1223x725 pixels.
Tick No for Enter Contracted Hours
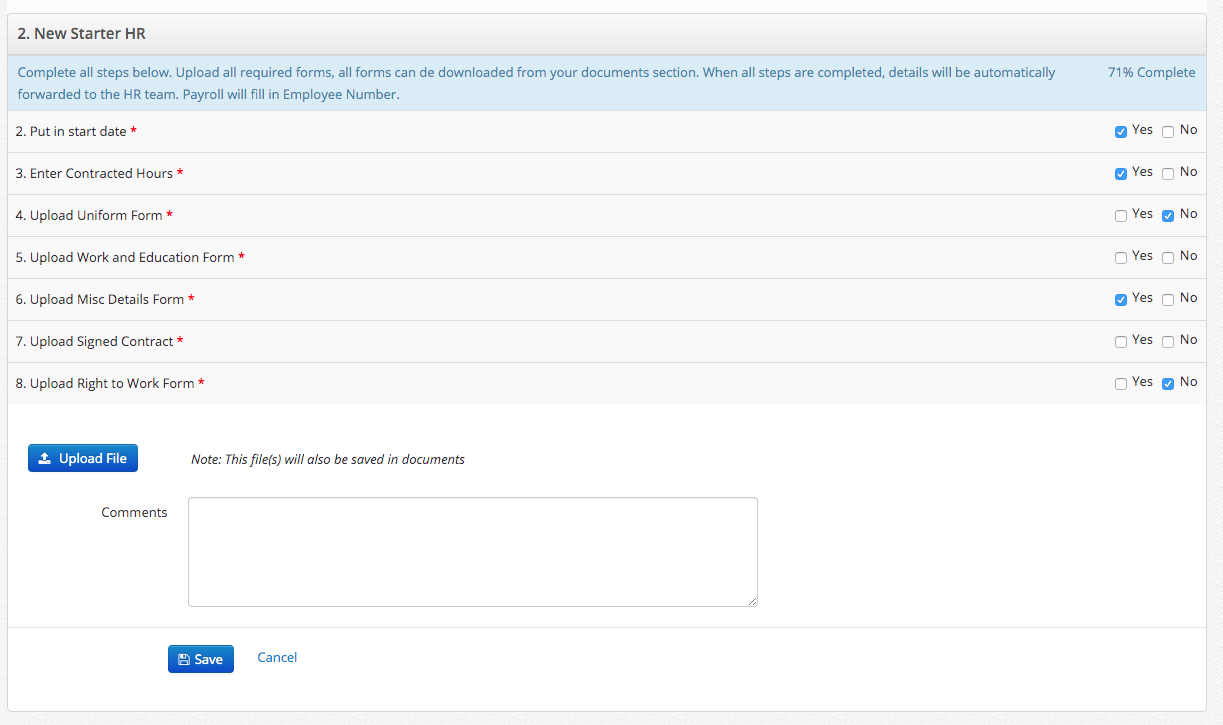point(1168,174)
